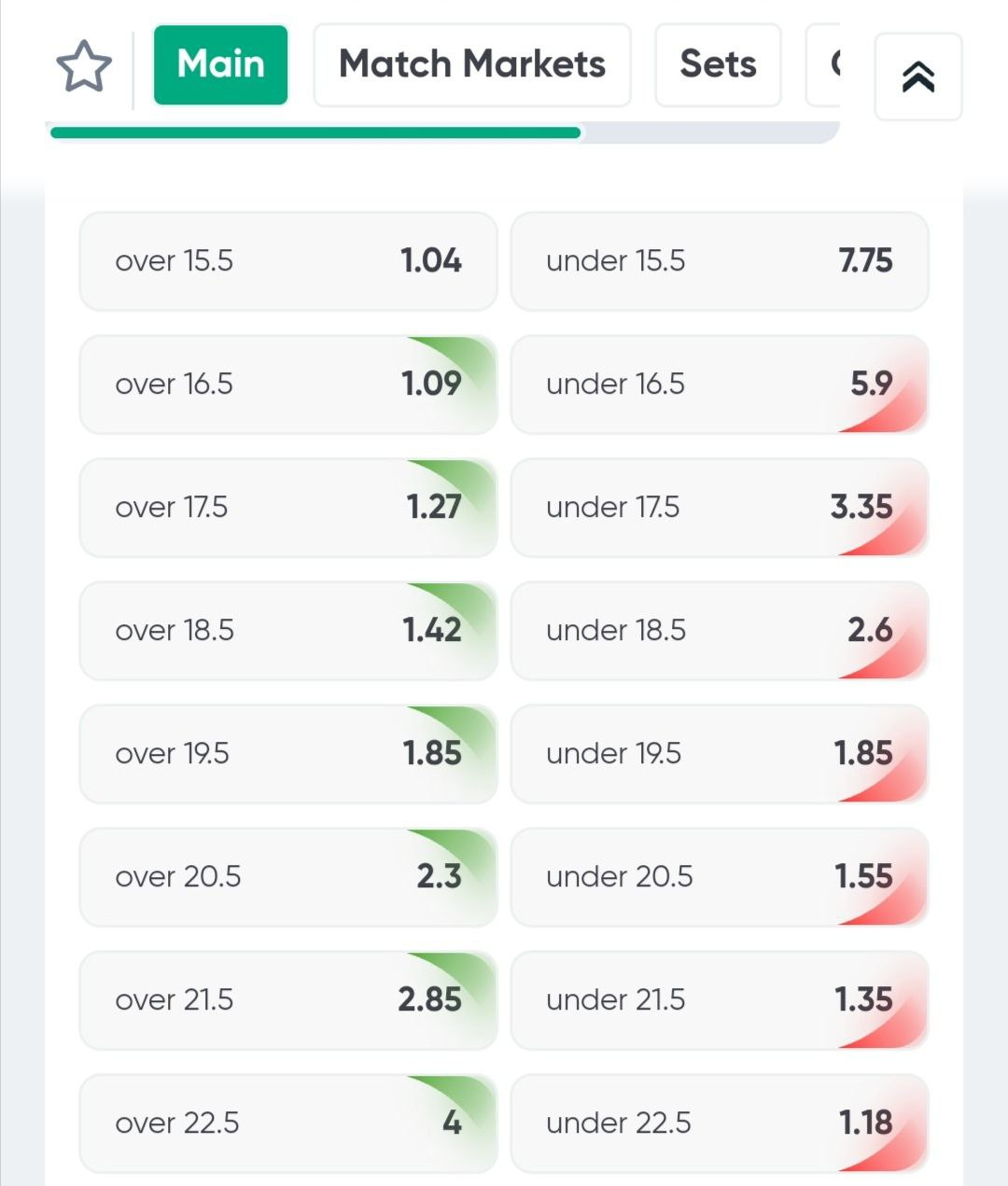Tap over 20.5 at odds 2.3
The image size is (1008, 1186).
[x=288, y=877]
